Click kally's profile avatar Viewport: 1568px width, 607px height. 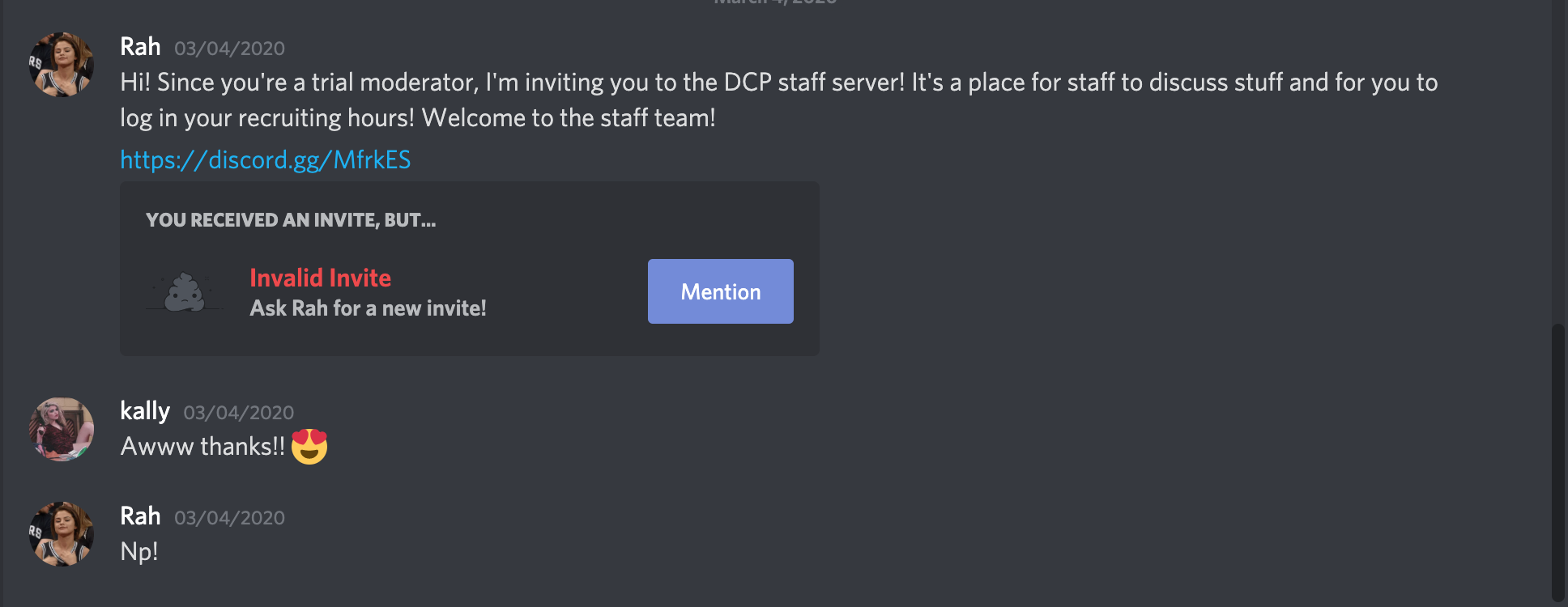(62, 429)
